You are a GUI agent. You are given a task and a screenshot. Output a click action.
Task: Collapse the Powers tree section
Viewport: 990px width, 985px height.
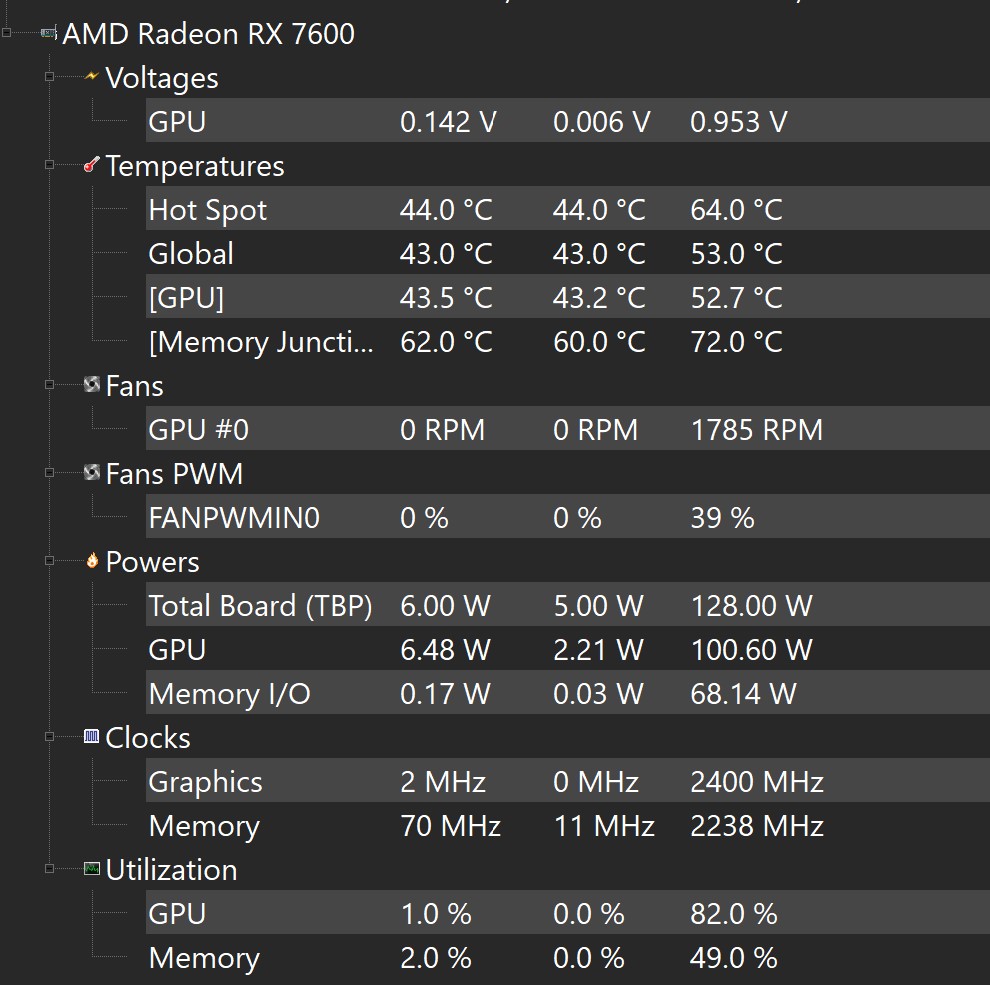[x=49, y=561]
